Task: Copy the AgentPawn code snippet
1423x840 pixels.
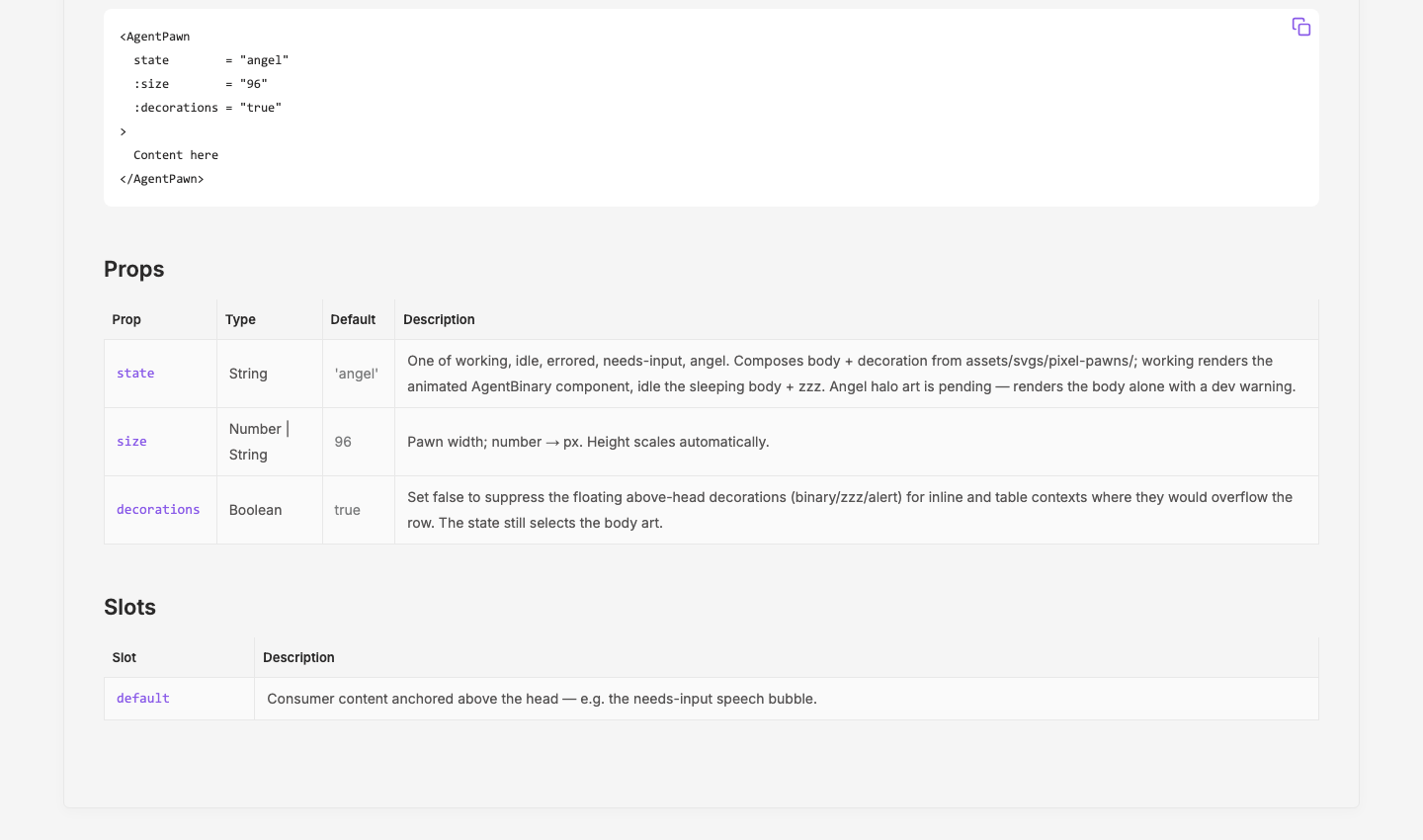Action: [x=1301, y=27]
